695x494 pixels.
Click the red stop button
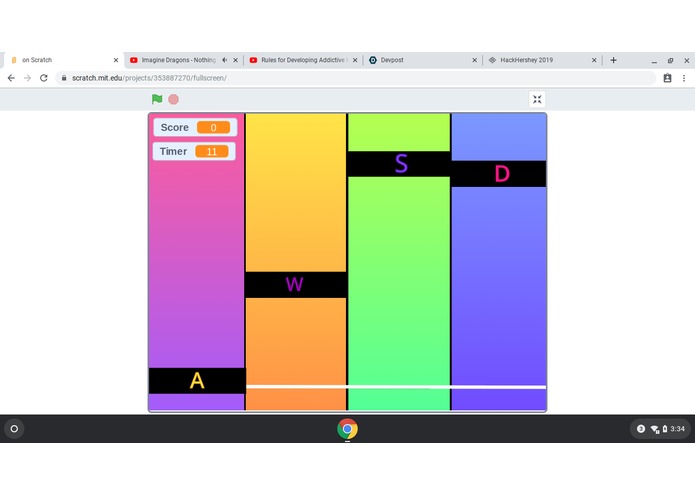tap(174, 99)
